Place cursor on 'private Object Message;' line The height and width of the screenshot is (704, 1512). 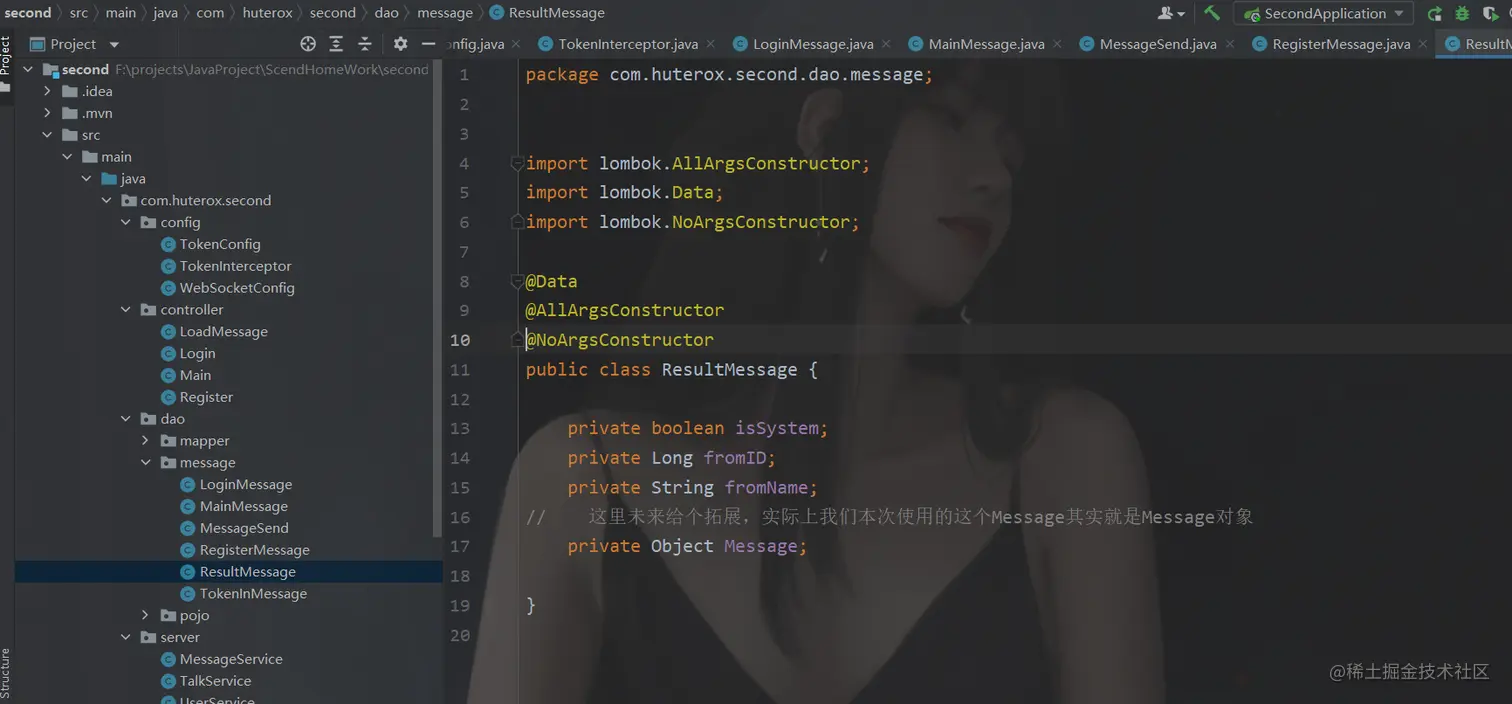(687, 546)
